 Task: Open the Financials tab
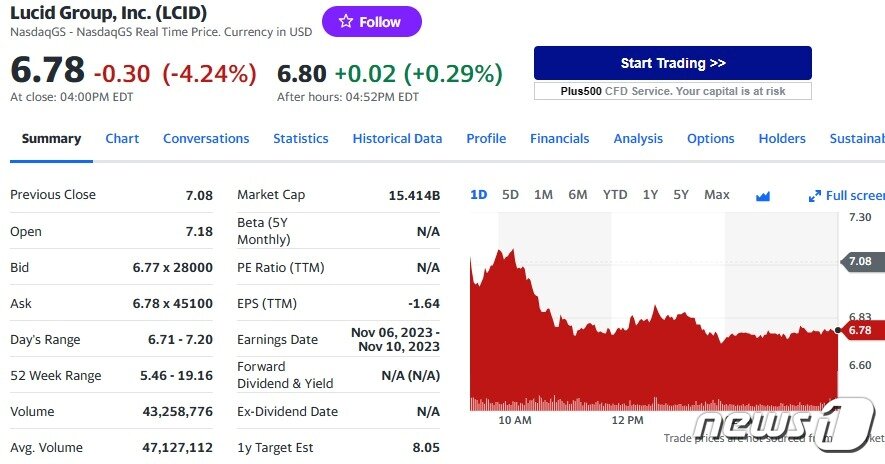(x=559, y=139)
